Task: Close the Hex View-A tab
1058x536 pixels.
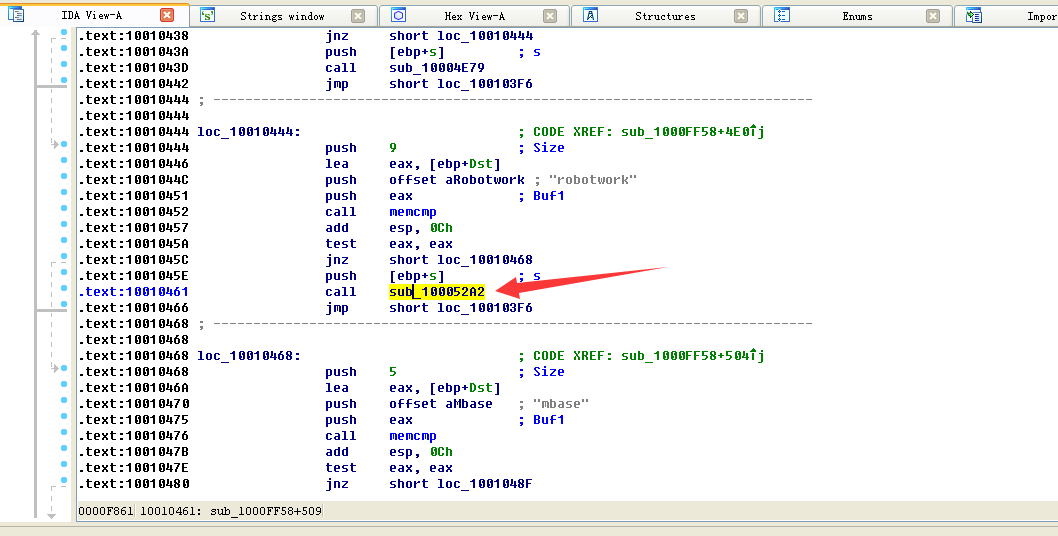Action: (x=550, y=16)
